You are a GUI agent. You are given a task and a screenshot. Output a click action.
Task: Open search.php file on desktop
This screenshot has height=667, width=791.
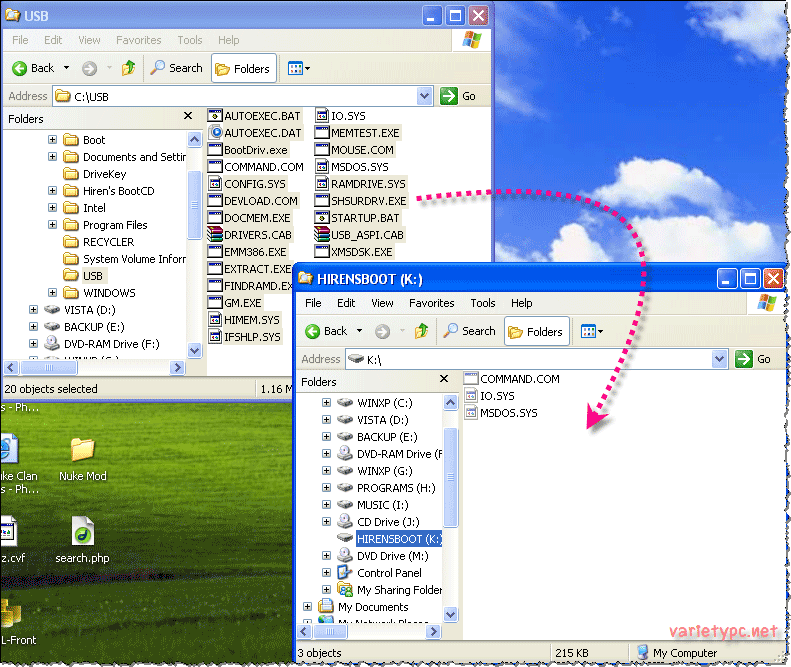[x=82, y=540]
